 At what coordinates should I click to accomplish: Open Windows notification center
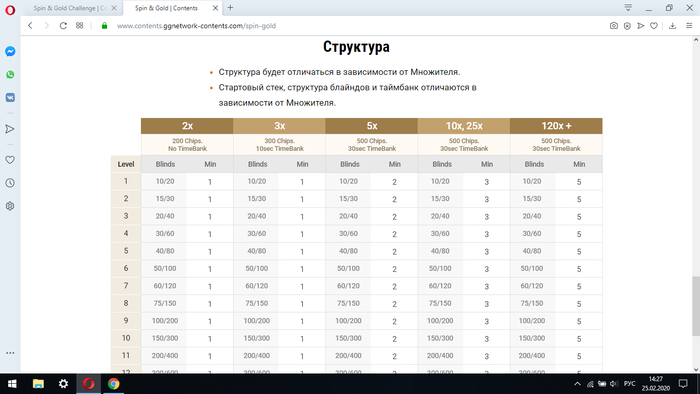coord(683,384)
